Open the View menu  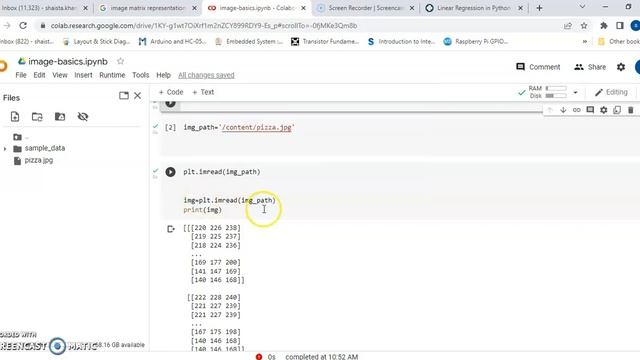pyautogui.click(x=60, y=75)
